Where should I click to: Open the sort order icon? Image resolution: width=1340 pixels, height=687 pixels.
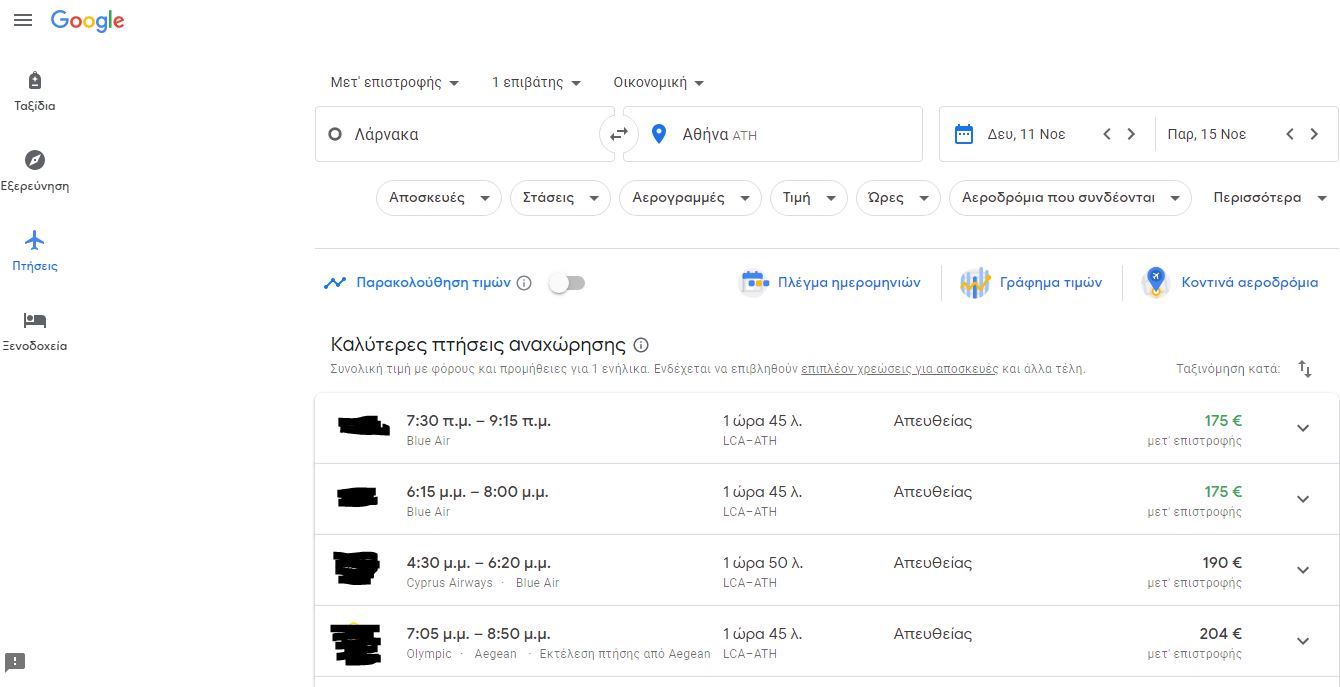click(1305, 369)
